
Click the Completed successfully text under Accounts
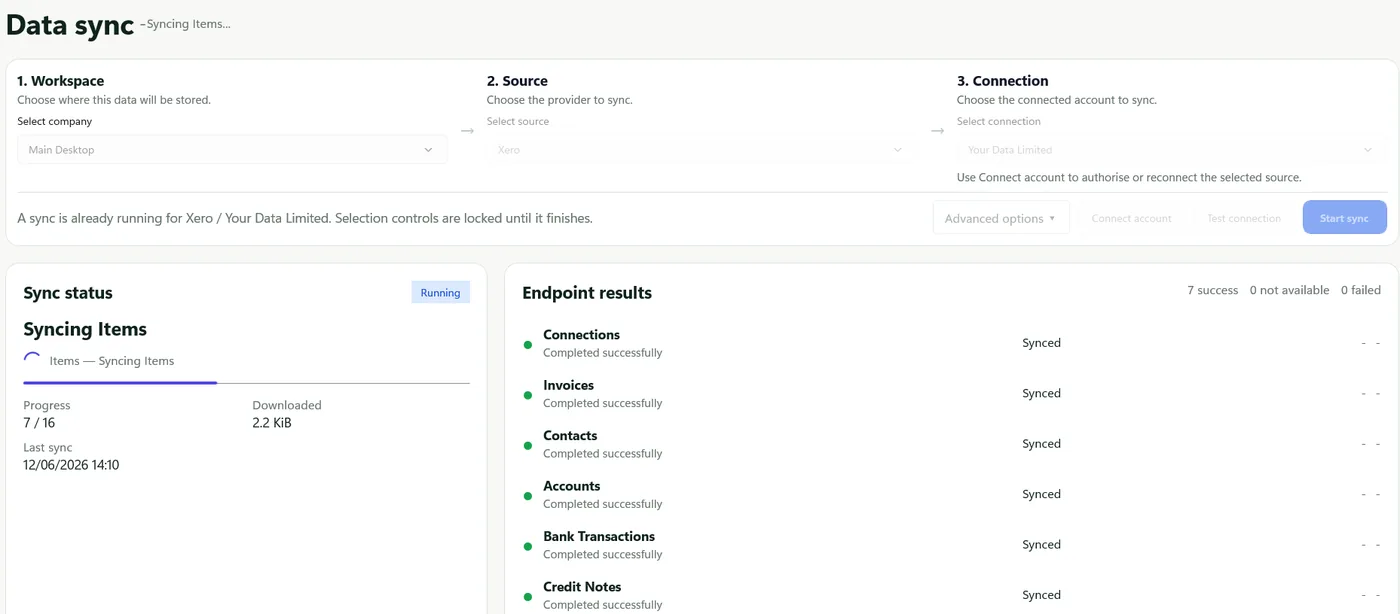tap(603, 504)
